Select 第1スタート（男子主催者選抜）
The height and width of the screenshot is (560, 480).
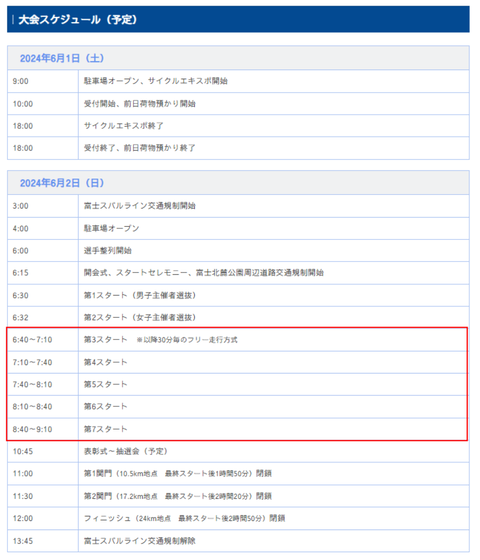[x=140, y=295]
